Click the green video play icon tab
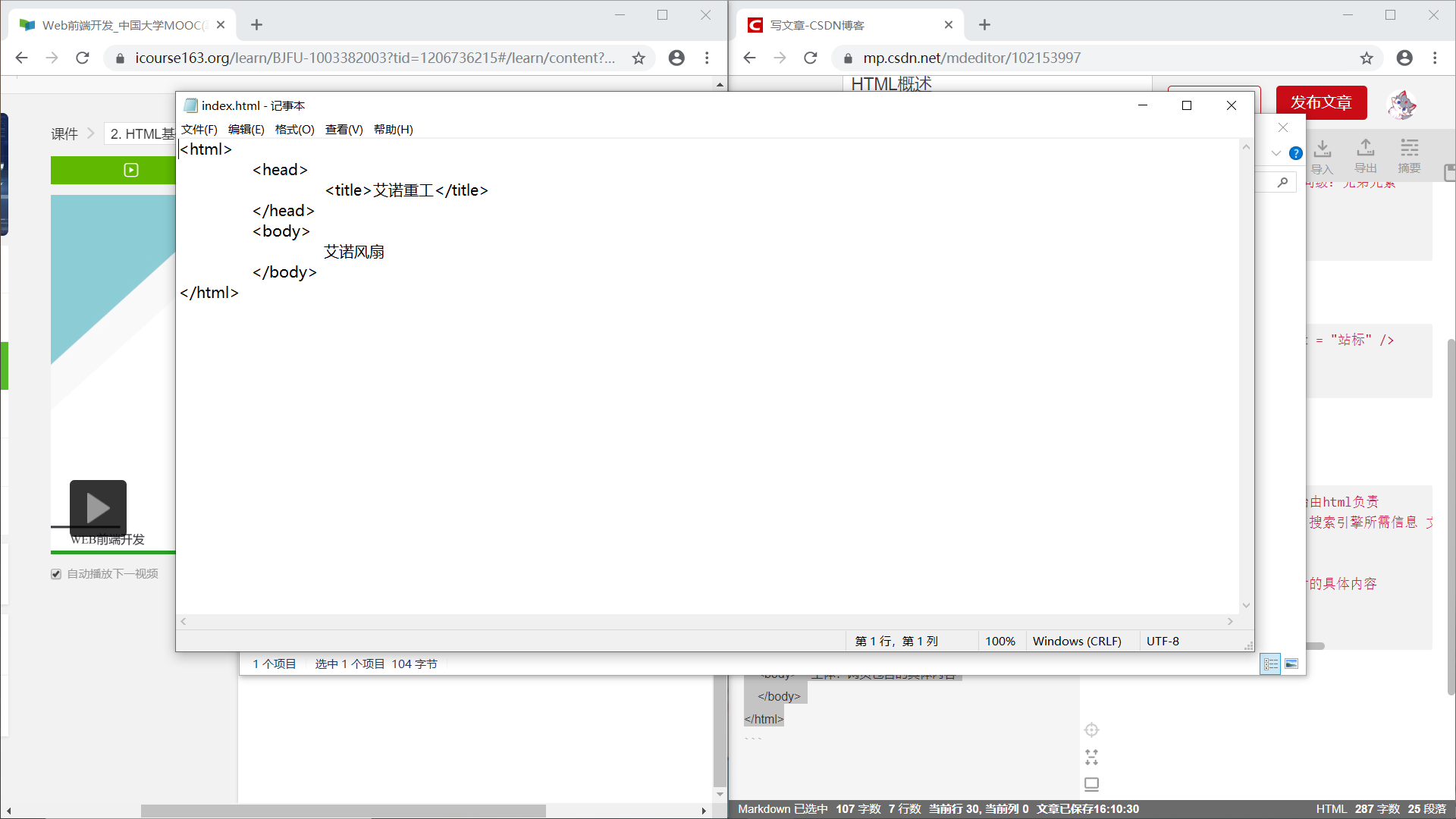The width and height of the screenshot is (1456, 819). [x=131, y=170]
